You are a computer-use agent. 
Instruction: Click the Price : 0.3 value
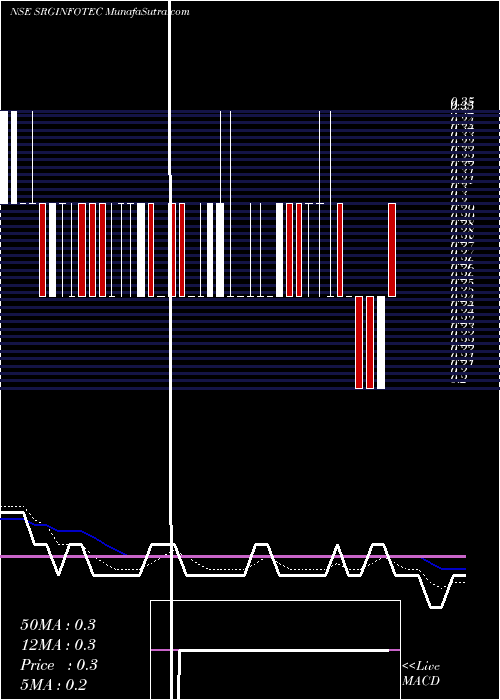coord(59,665)
